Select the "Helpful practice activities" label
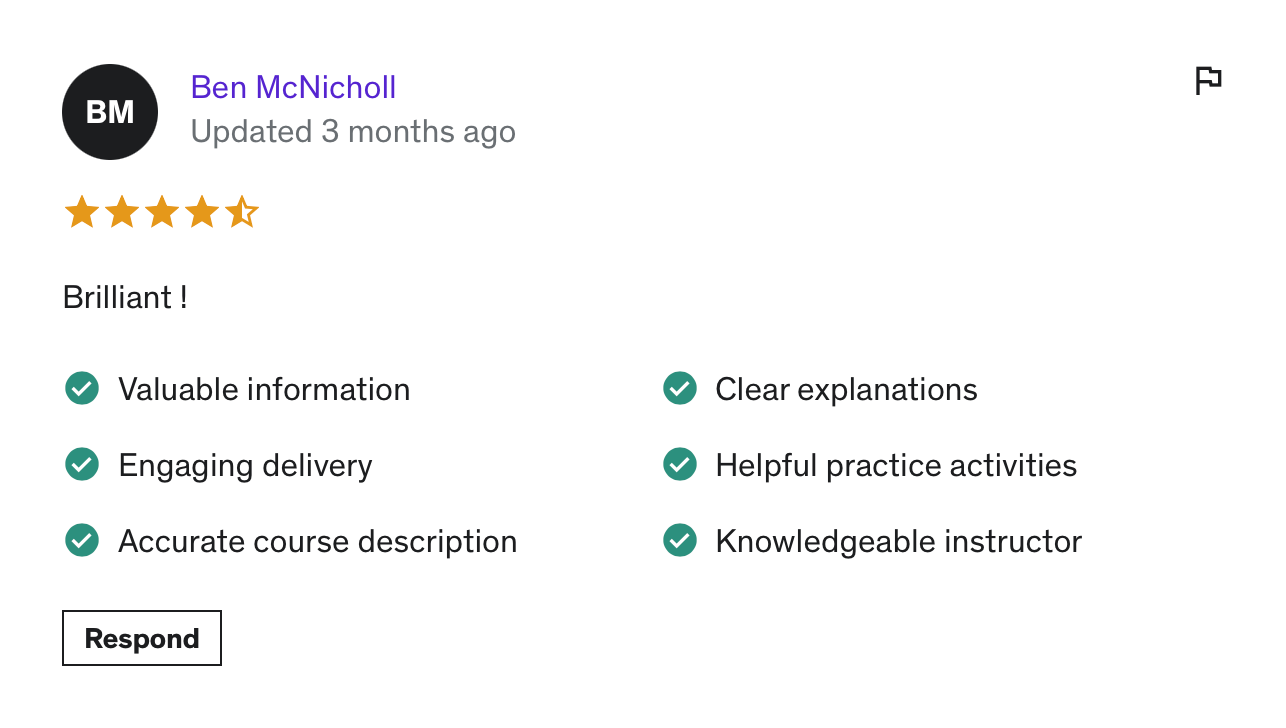 pyautogui.click(x=896, y=465)
